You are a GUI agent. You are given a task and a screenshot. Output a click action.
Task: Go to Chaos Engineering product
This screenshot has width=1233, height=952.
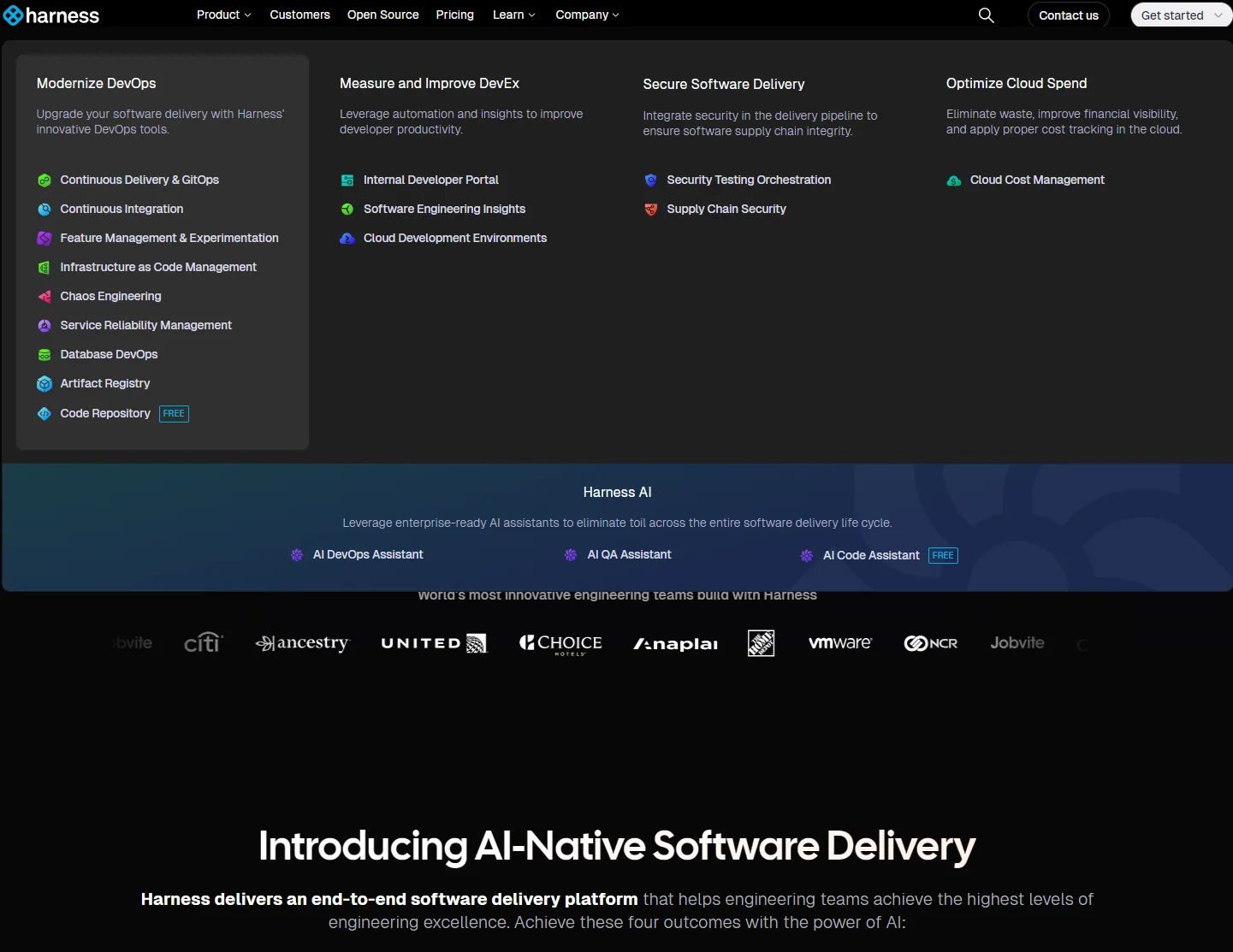click(110, 297)
